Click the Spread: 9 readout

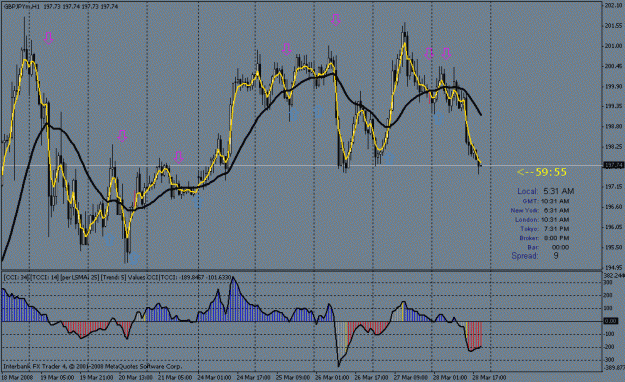click(x=535, y=256)
